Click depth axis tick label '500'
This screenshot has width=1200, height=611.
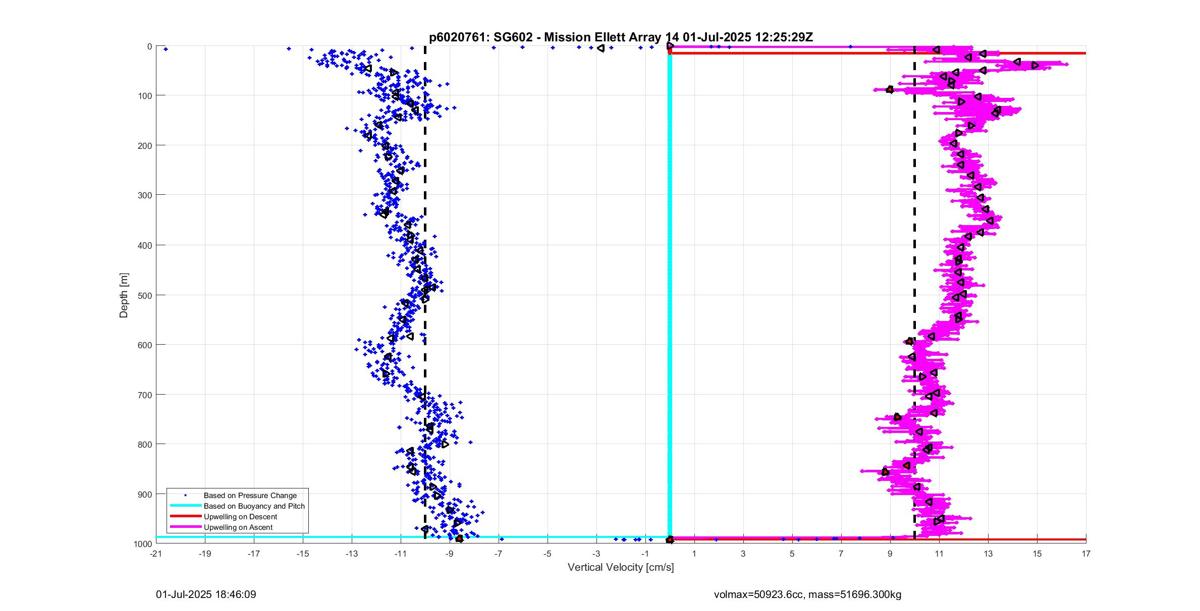[144, 295]
